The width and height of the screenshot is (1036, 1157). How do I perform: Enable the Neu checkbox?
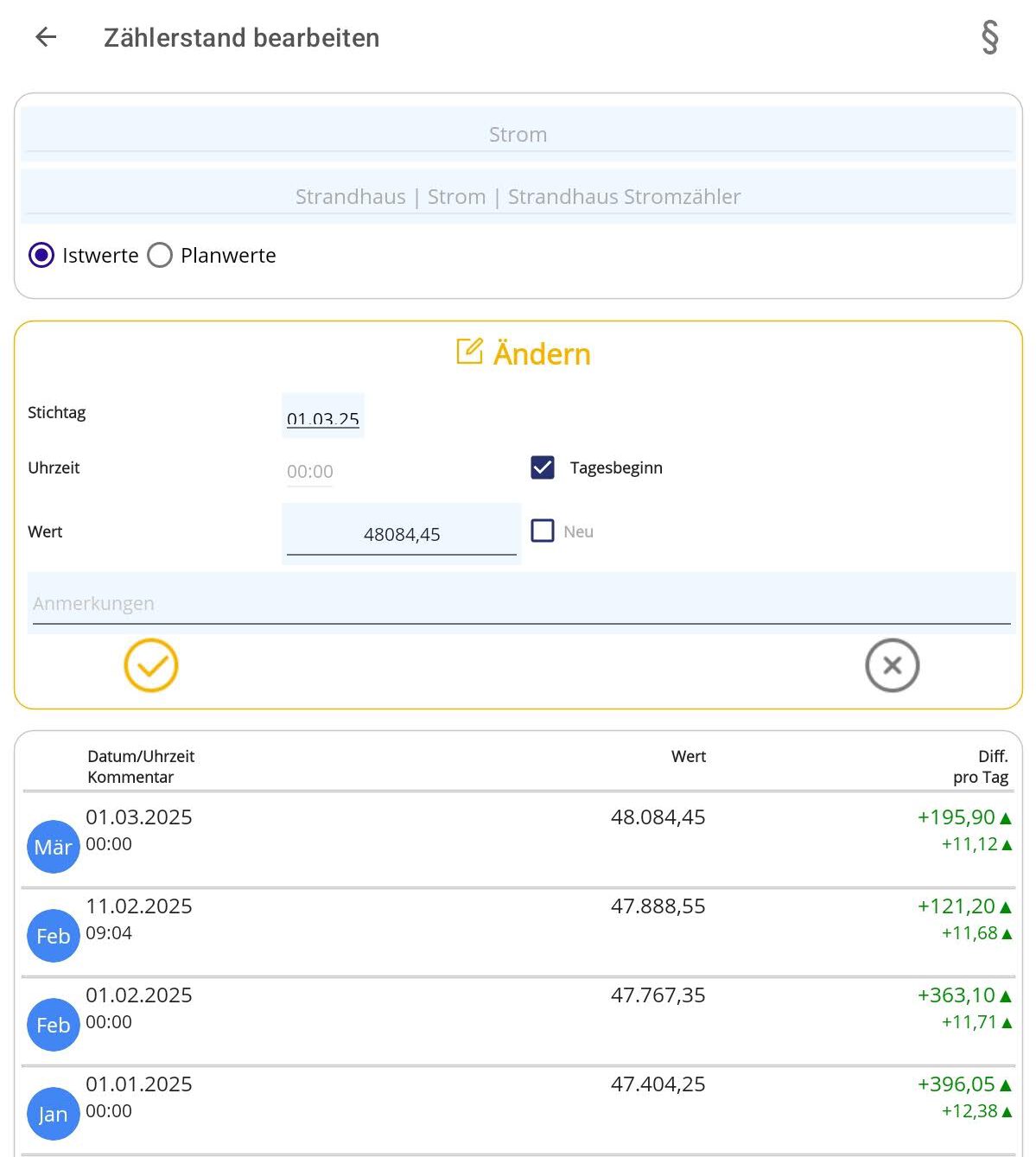[x=543, y=531]
